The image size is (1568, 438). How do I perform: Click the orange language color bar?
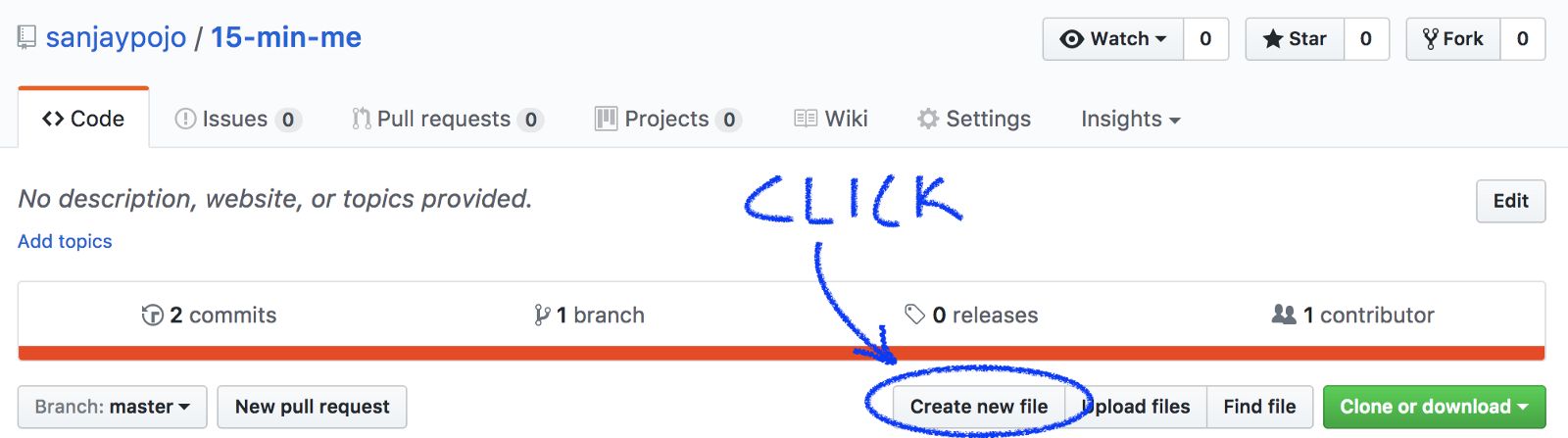pos(781,353)
